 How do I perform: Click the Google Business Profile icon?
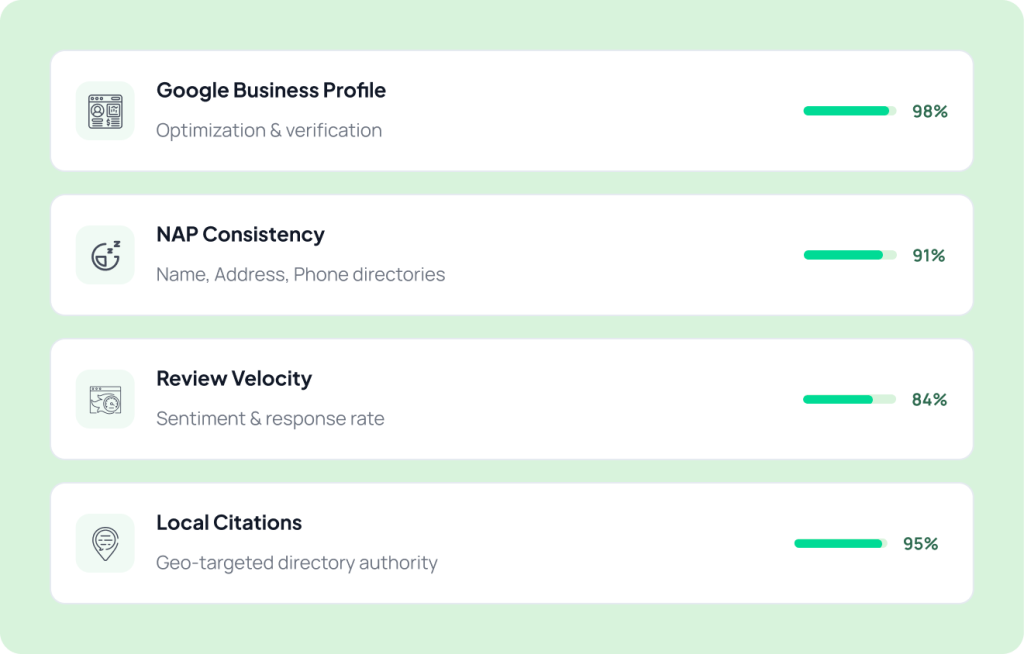click(105, 111)
